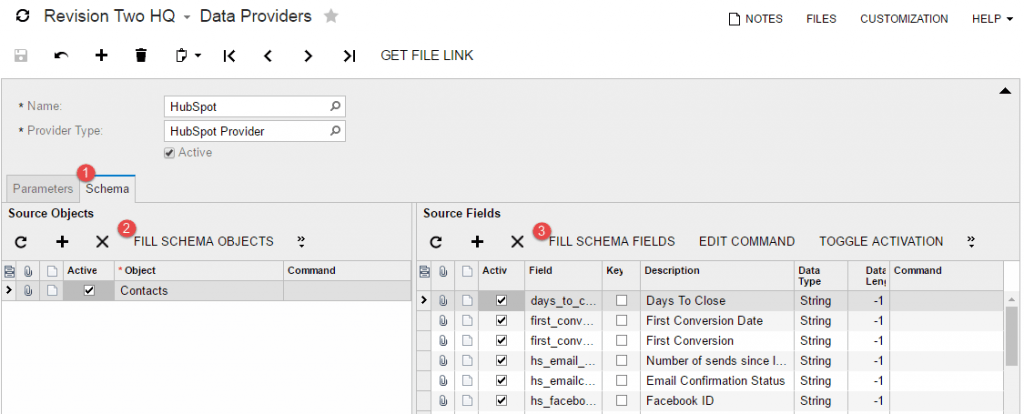Sort Source Objects by Object column
The width and height of the screenshot is (1024, 414).
click(x=199, y=270)
